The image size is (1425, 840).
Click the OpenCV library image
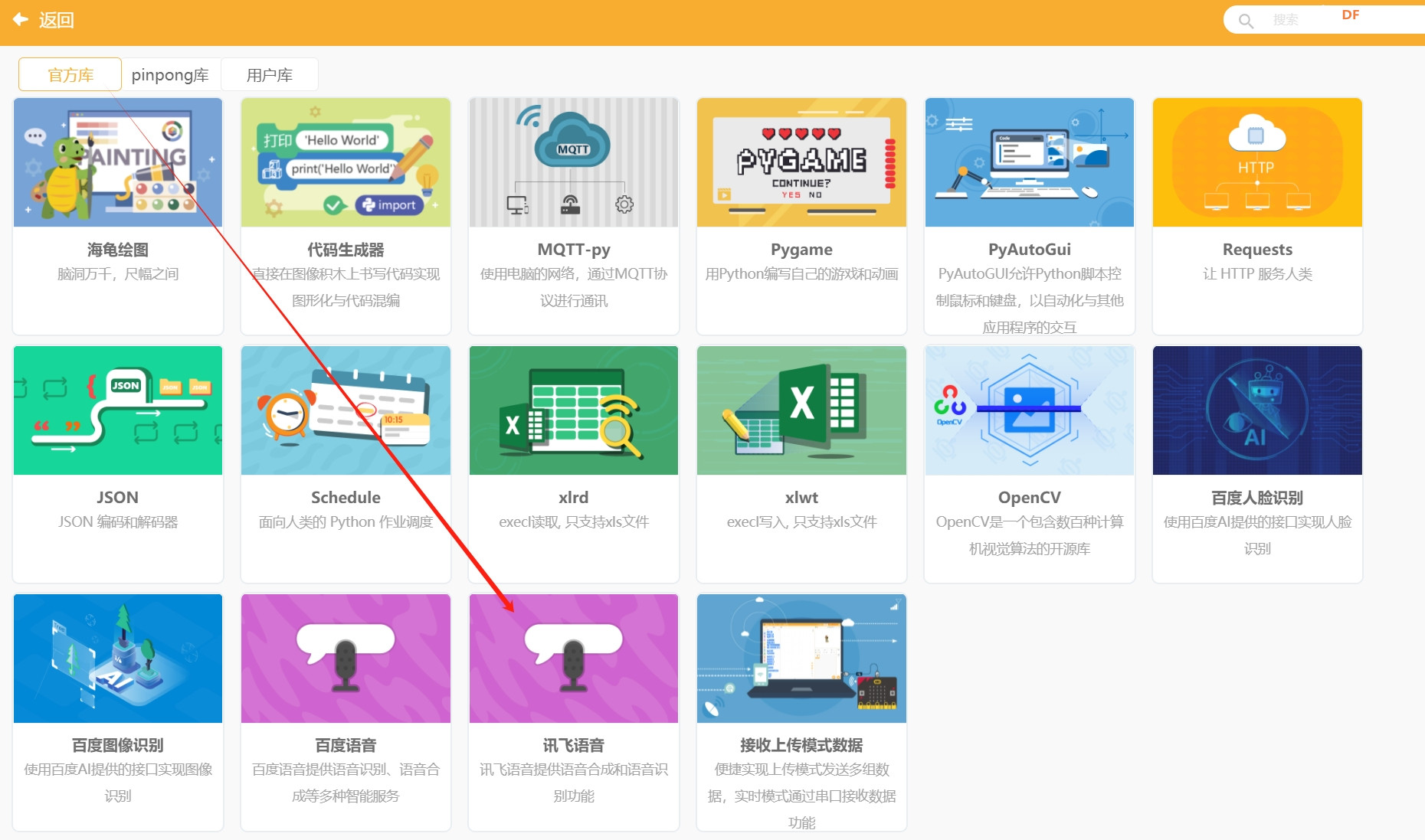[x=1030, y=410]
